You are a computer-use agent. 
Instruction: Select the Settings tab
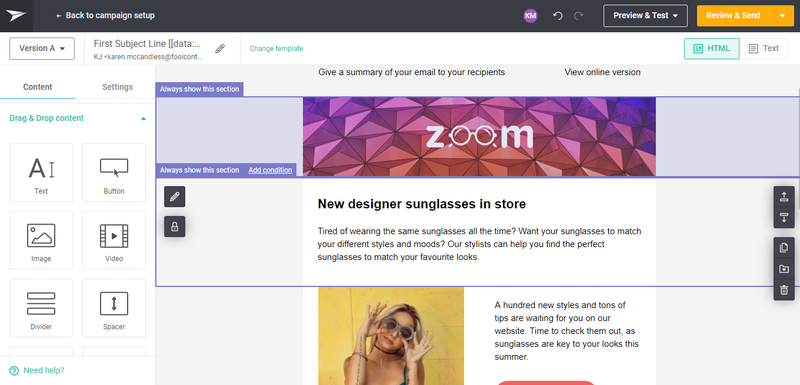[x=117, y=87]
